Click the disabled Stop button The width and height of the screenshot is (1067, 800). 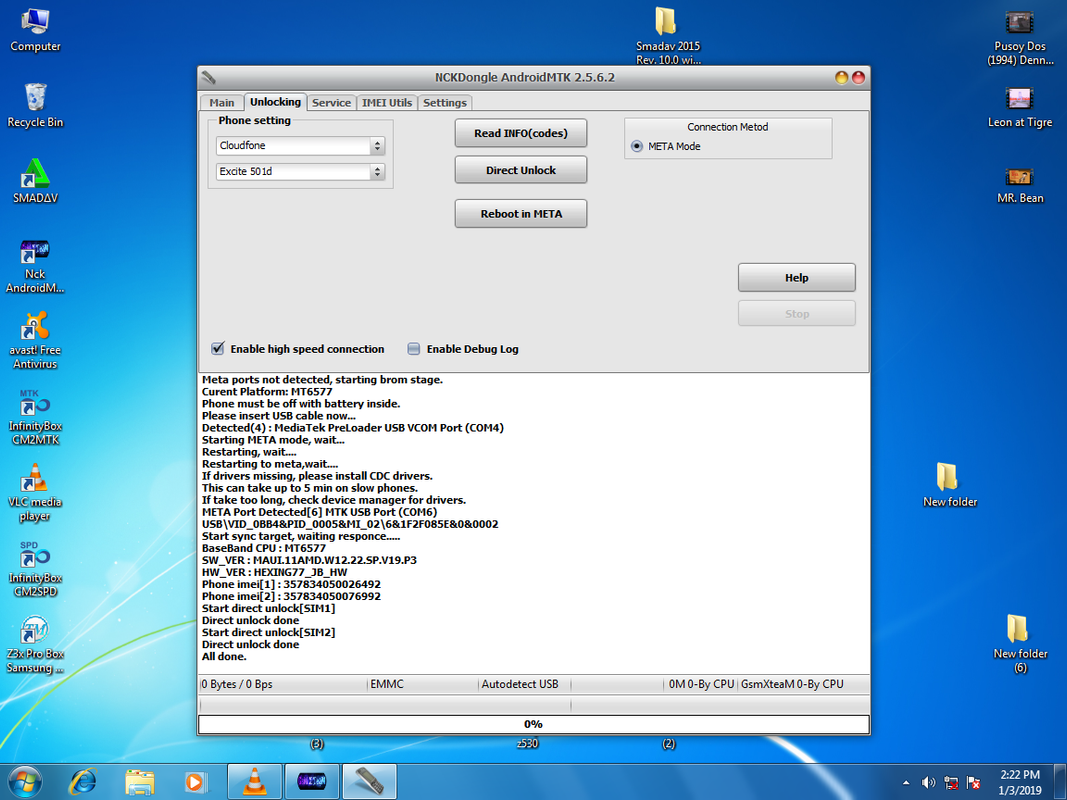(797, 314)
